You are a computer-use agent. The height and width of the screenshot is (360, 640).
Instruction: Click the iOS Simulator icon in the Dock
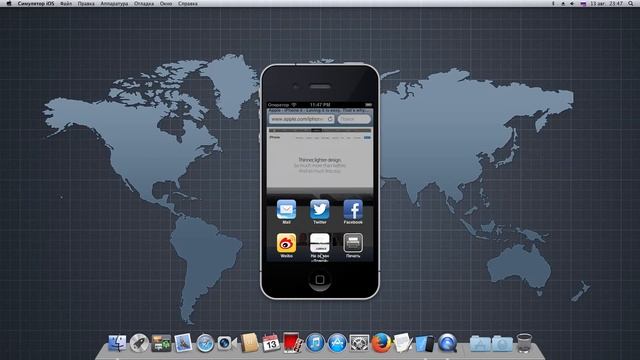point(425,343)
